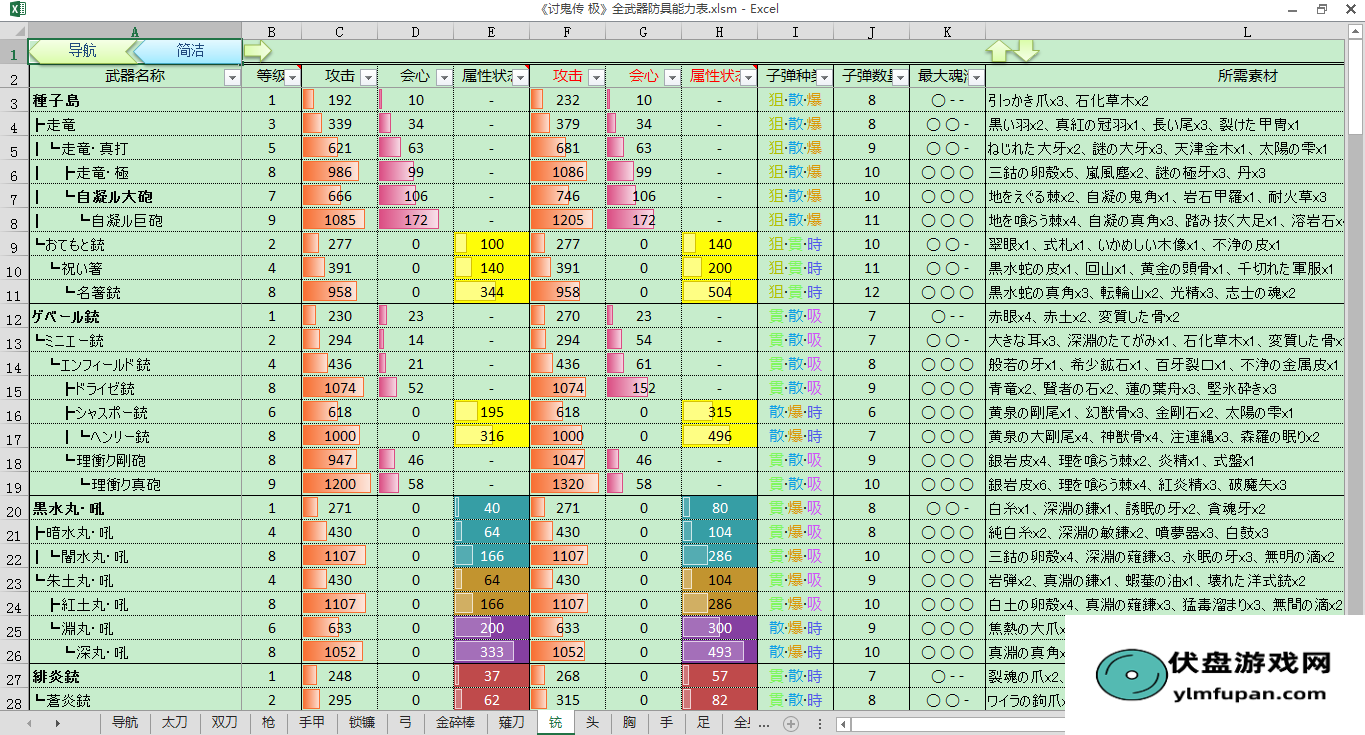Select the ゲベール銃 weapon cell
Screen dimensions: 1365x735
coord(135,316)
